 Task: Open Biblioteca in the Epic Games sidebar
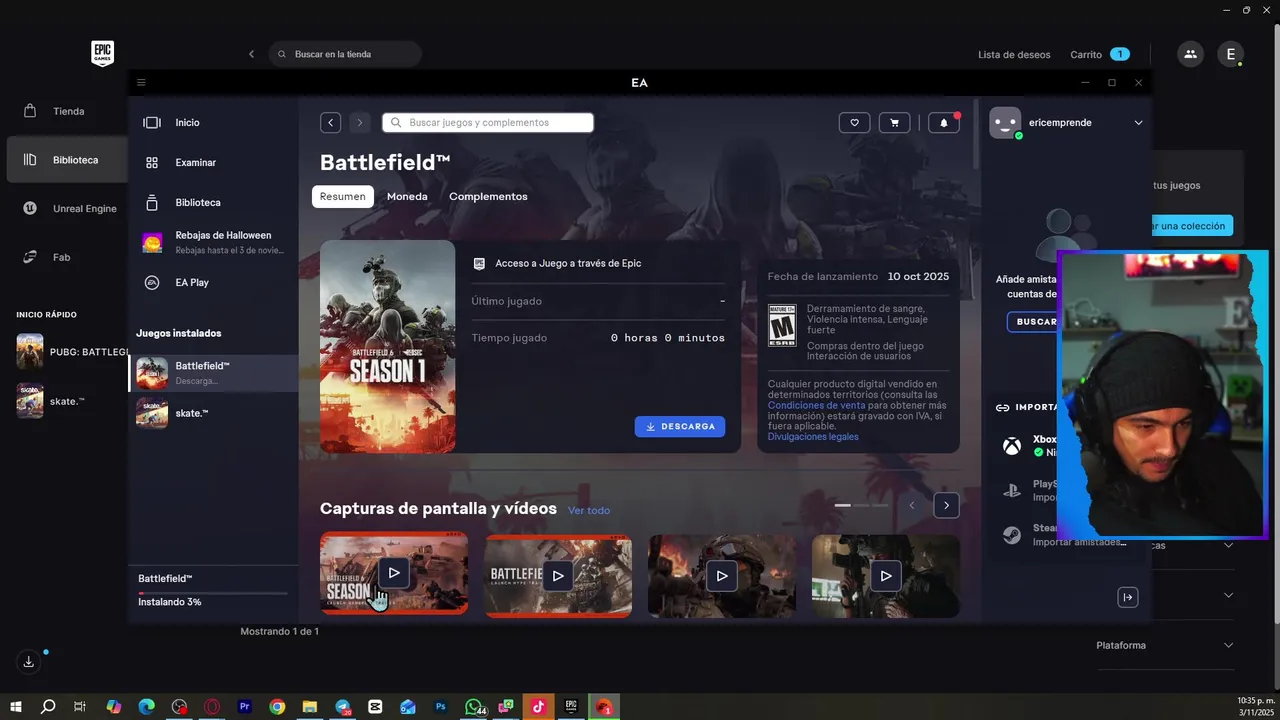tap(67, 160)
